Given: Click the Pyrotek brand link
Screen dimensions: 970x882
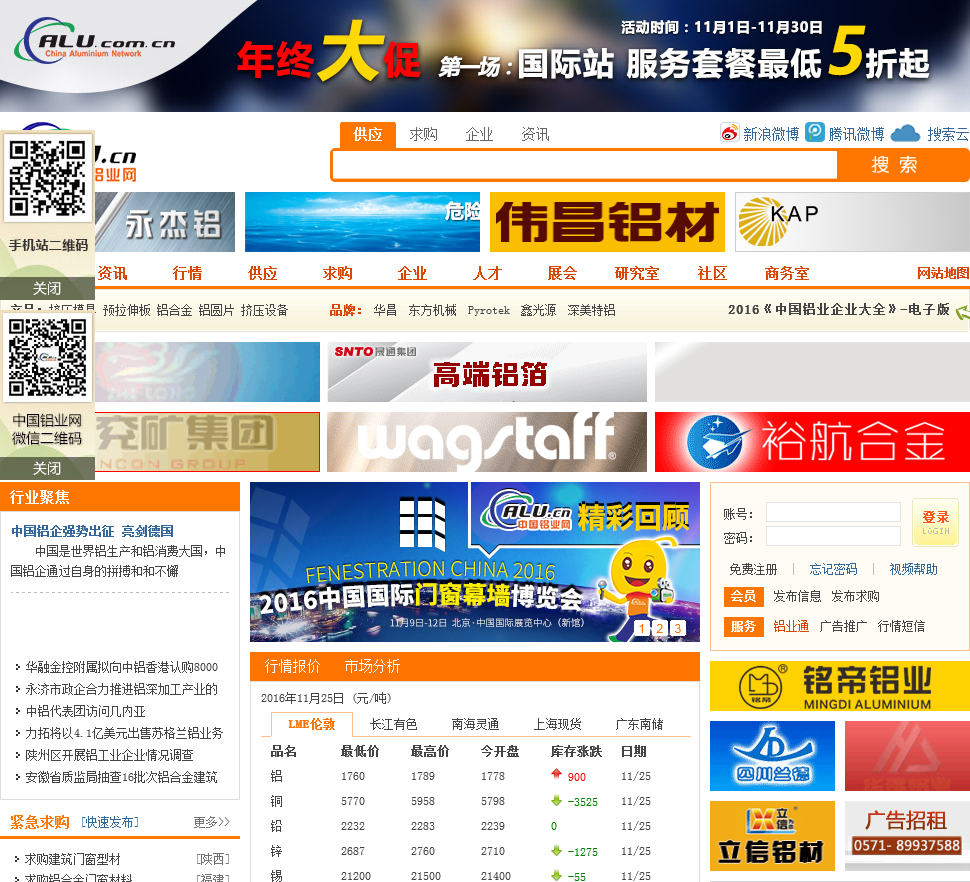Looking at the screenshot, I should (489, 310).
